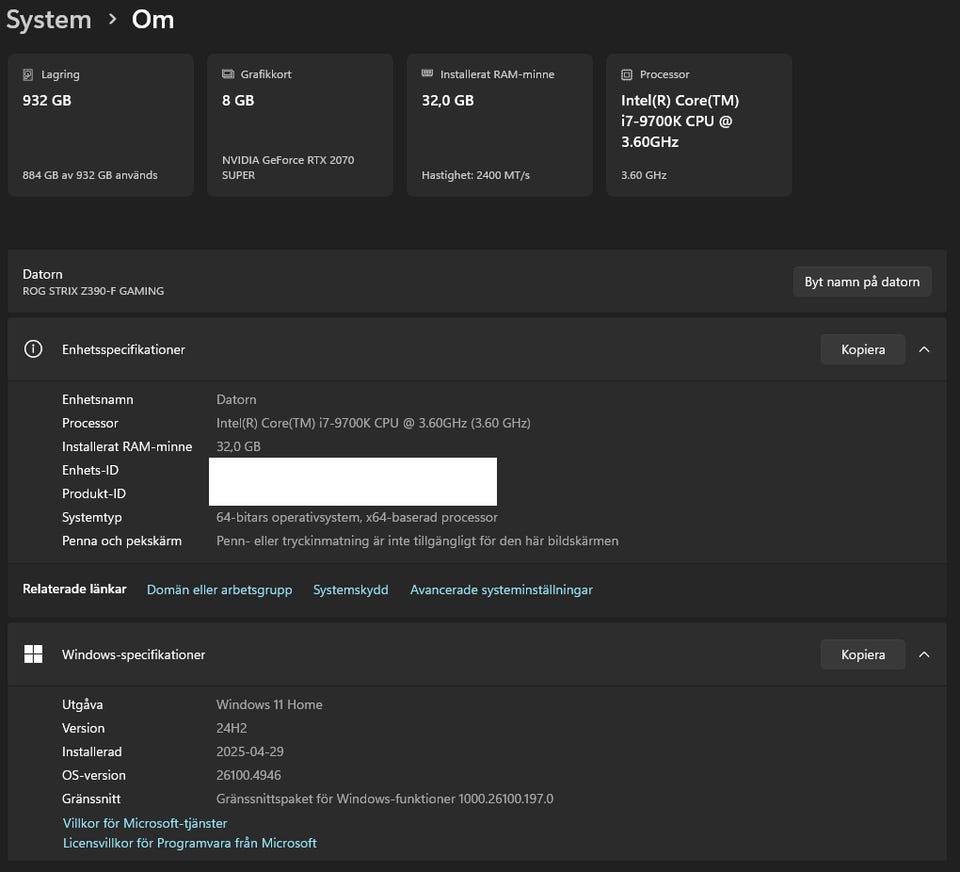Open Licensvillkor för Programvara från Microsoft
960x872 pixels.
point(189,843)
